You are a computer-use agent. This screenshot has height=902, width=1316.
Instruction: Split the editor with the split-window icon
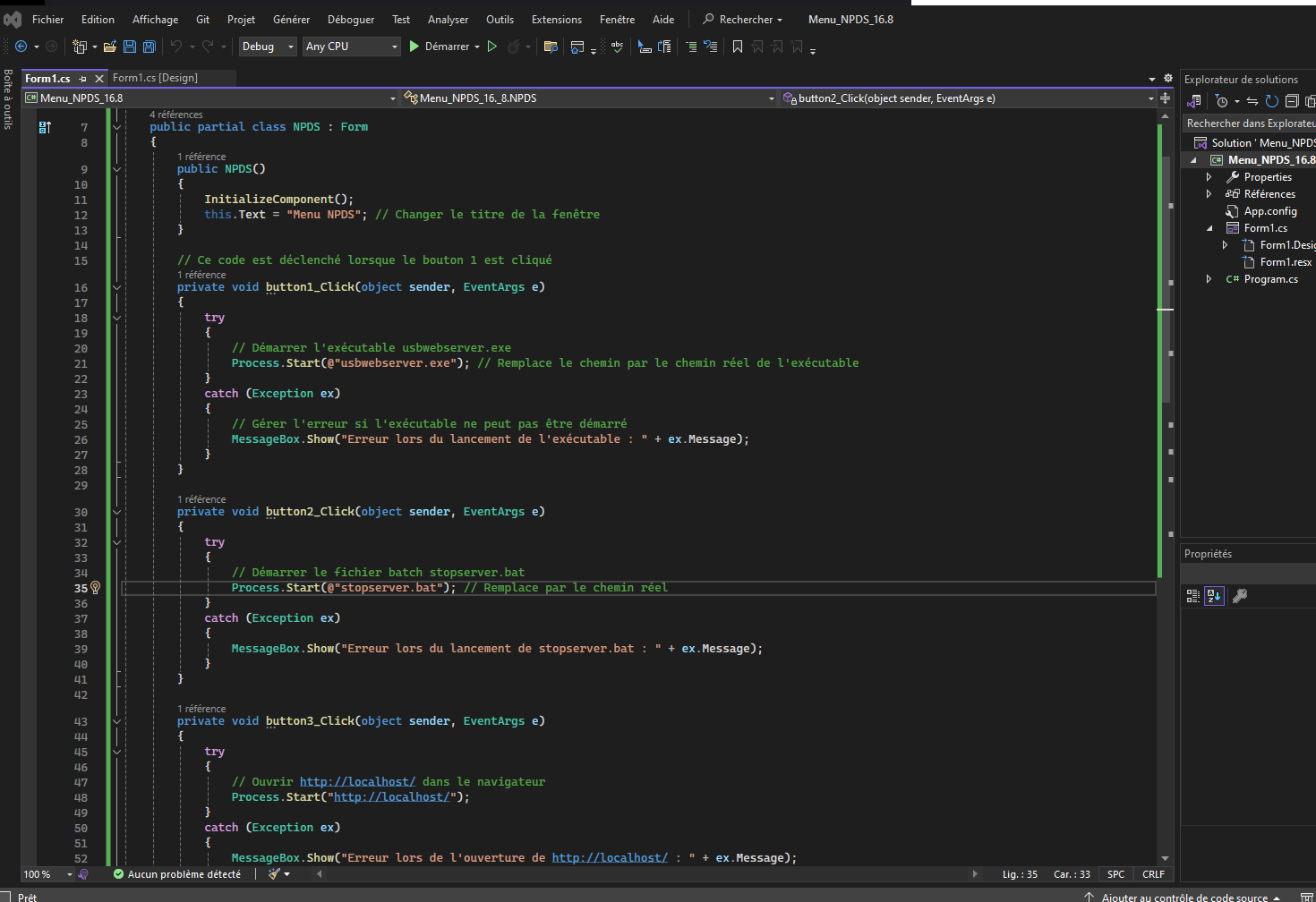click(1165, 98)
